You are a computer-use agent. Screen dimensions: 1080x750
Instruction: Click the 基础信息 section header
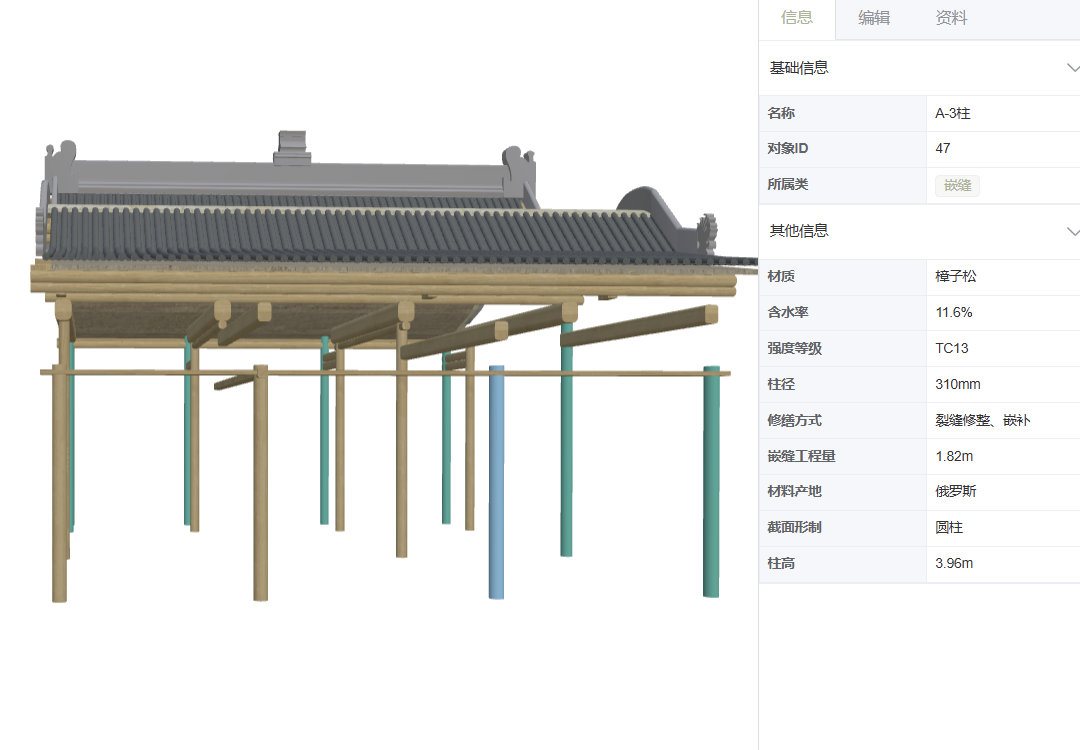coord(920,67)
